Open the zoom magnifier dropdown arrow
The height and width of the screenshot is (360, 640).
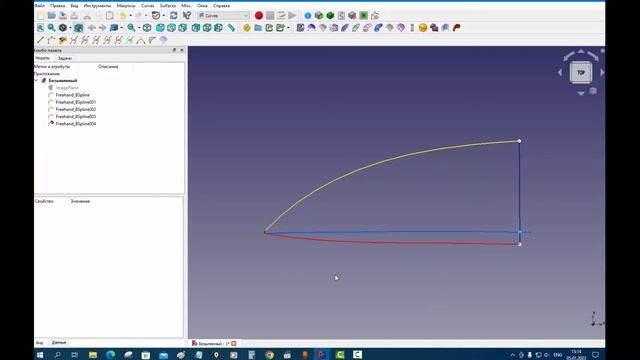tap(139, 28)
